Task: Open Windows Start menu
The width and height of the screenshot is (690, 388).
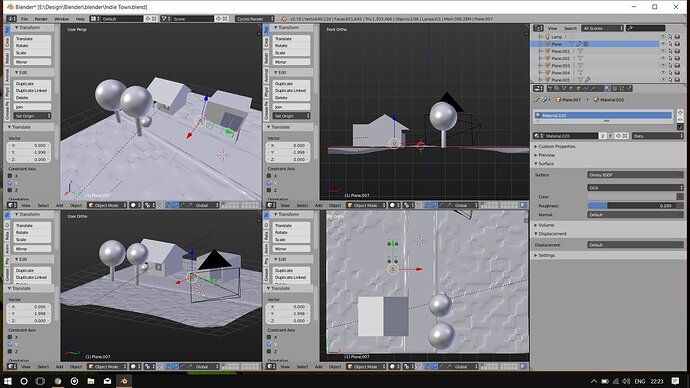Action: click(x=7, y=381)
